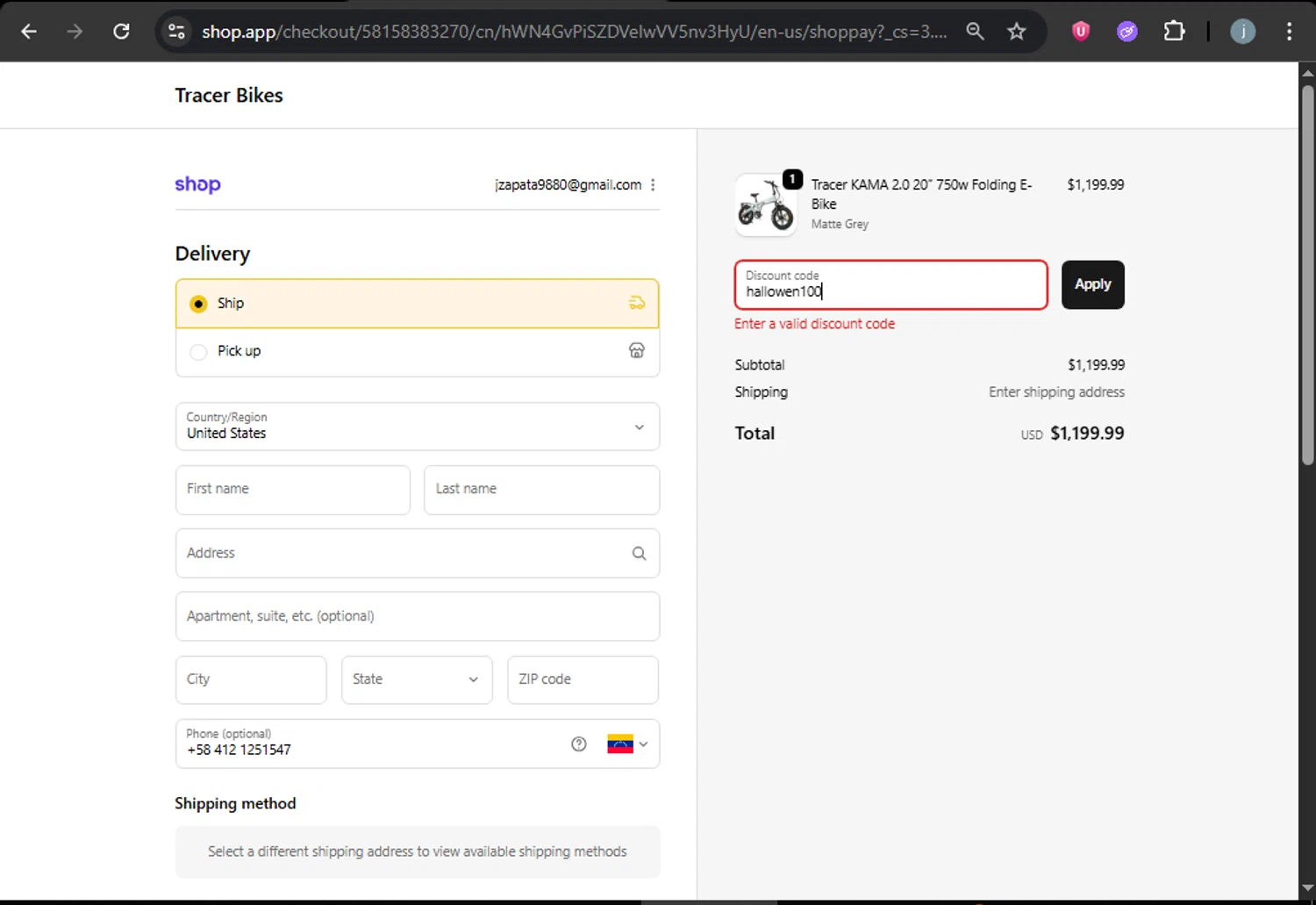Open site information icon in address bar
This screenshot has height=905, width=1316.
click(176, 32)
